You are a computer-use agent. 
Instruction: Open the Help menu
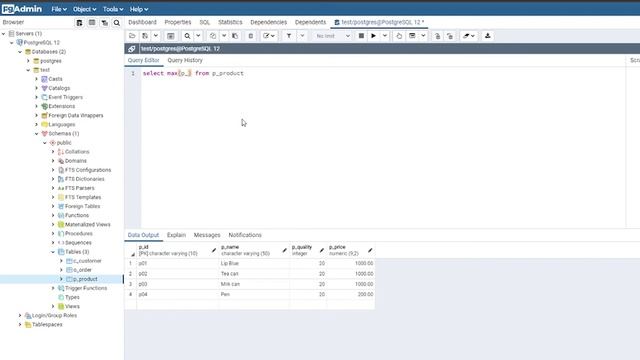pos(139,9)
